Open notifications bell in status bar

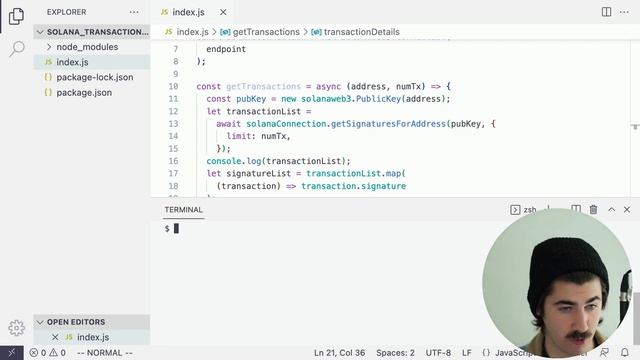(x=624, y=352)
